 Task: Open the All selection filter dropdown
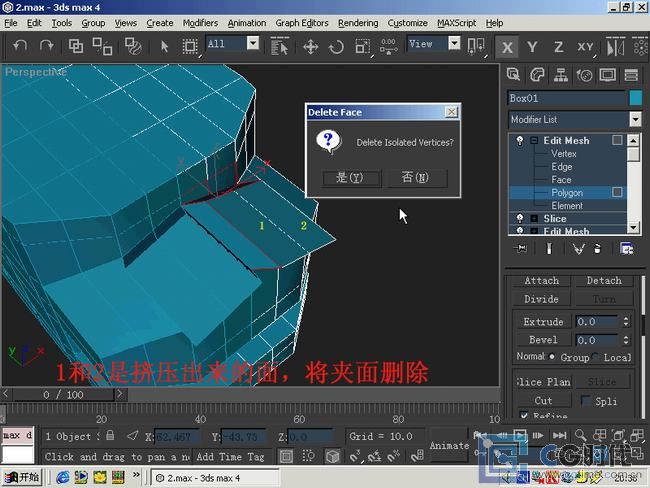point(253,43)
